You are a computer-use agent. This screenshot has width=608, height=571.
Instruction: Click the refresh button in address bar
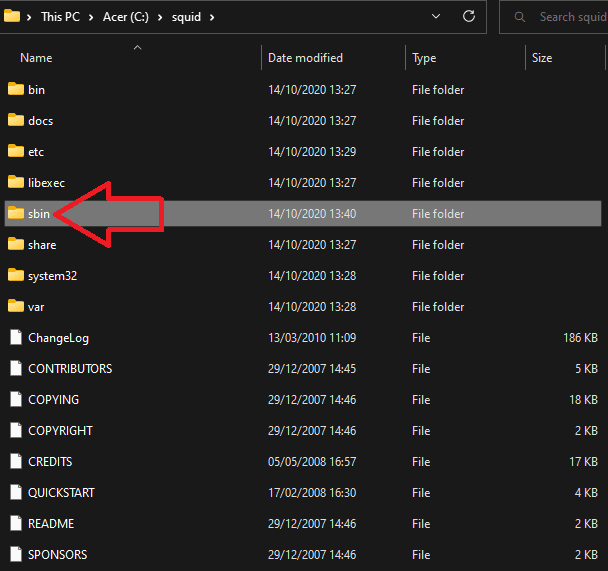click(468, 17)
